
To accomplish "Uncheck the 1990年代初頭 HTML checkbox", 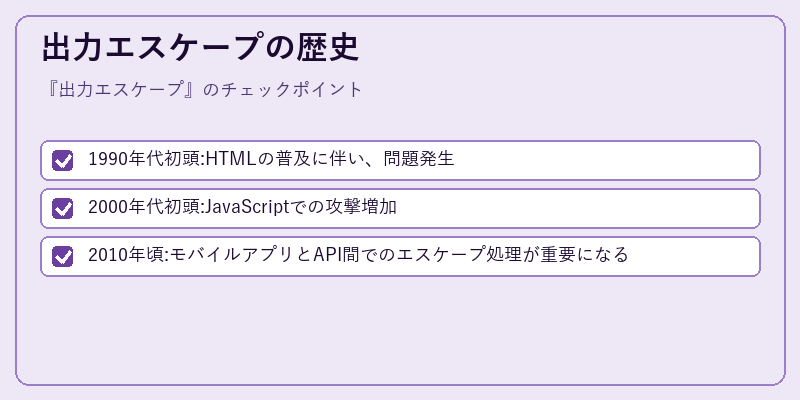I will (63, 160).
